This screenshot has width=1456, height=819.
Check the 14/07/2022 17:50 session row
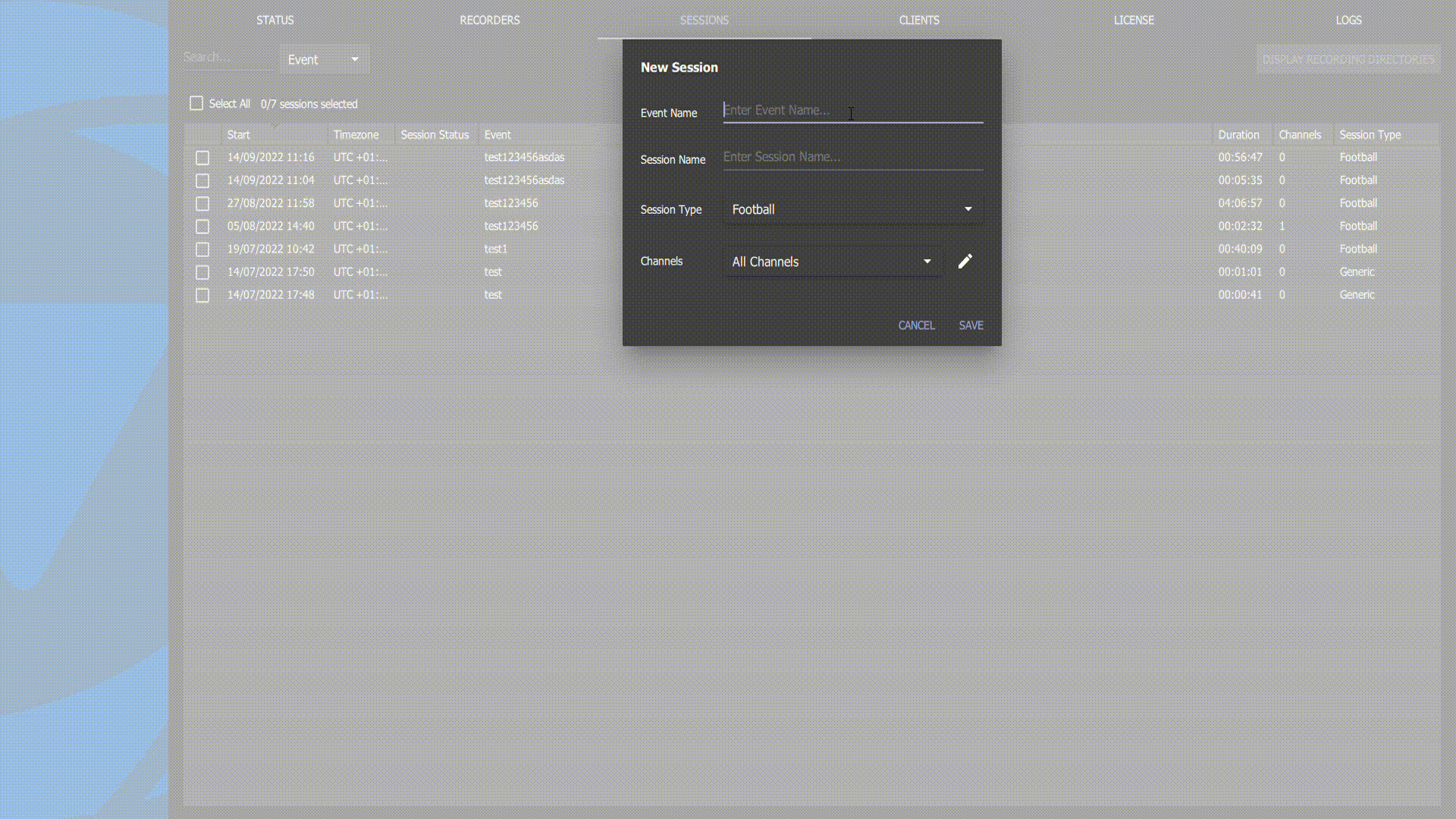tap(202, 271)
